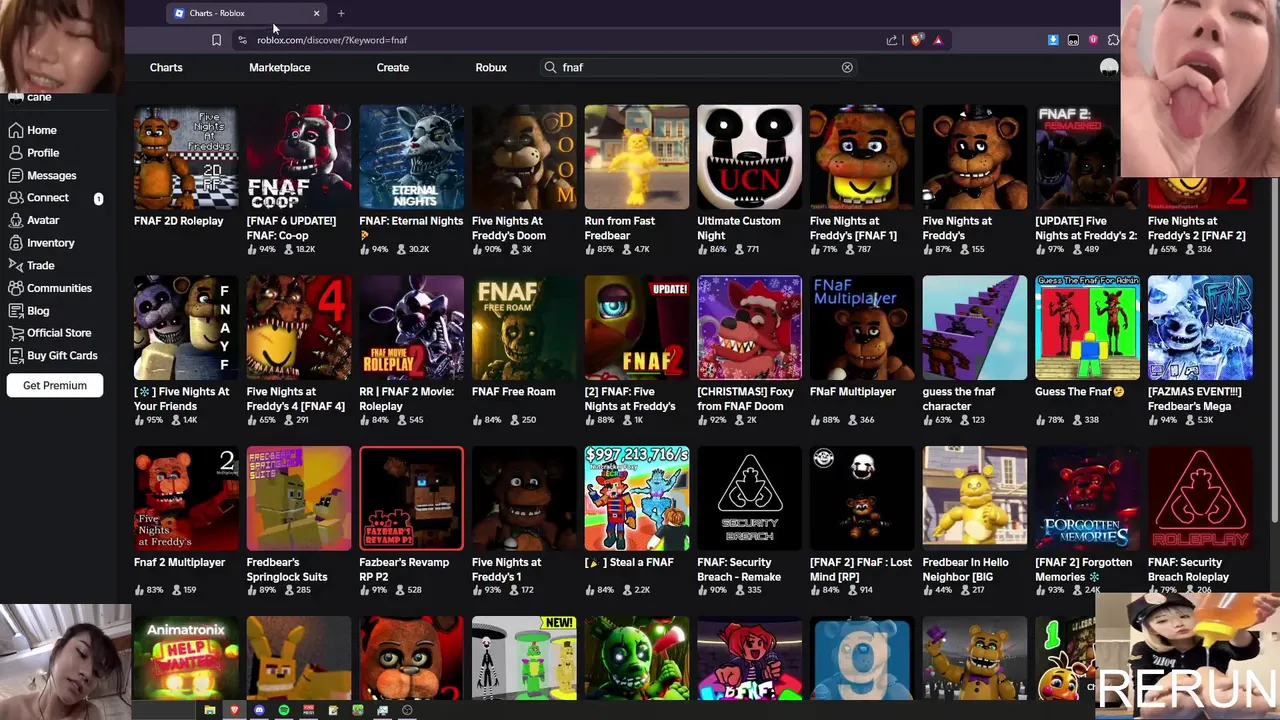Open Discord from the taskbar
The width and height of the screenshot is (1280, 720).
(259, 710)
